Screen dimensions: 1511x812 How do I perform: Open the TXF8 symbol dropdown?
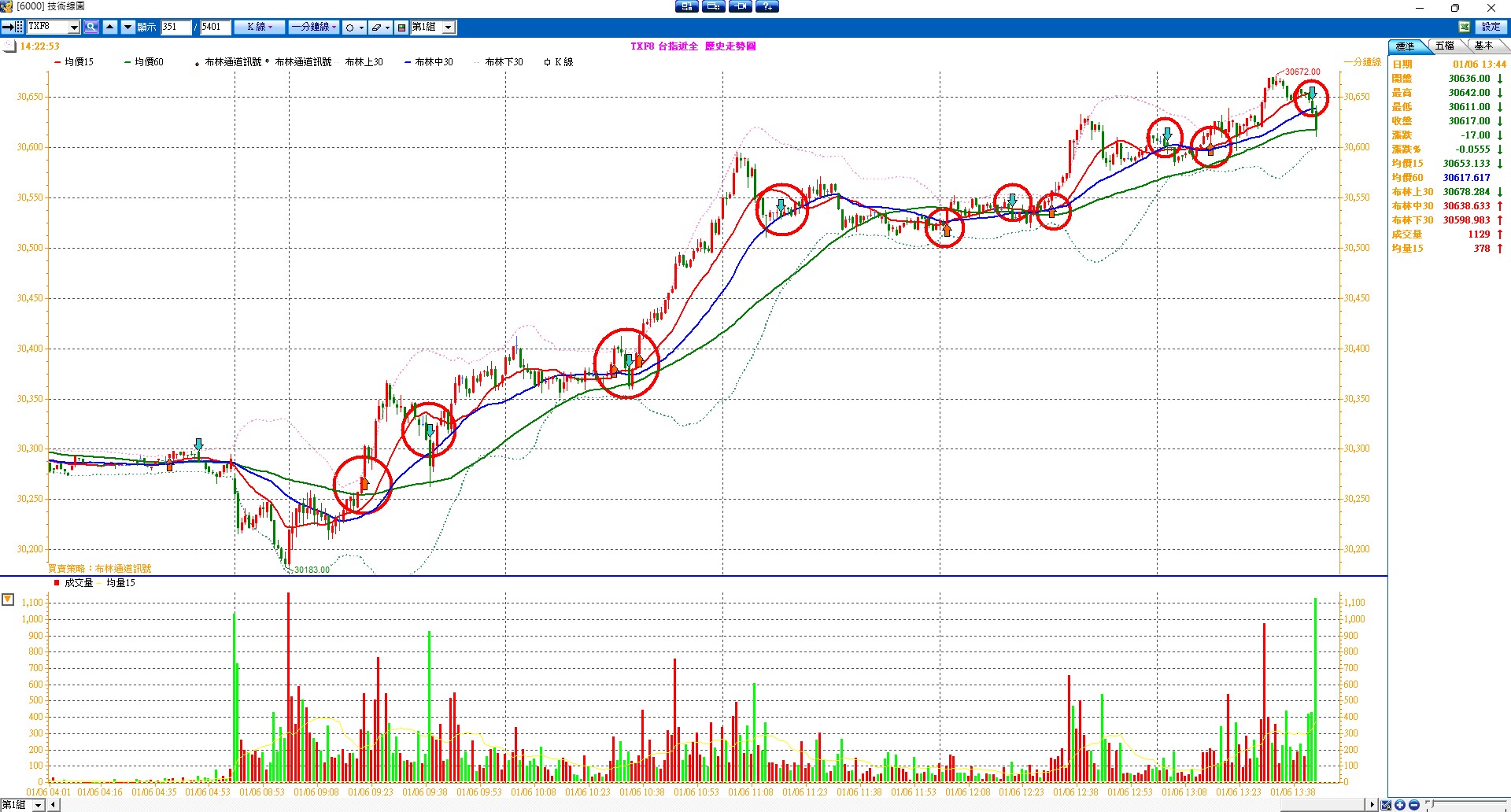point(74,28)
